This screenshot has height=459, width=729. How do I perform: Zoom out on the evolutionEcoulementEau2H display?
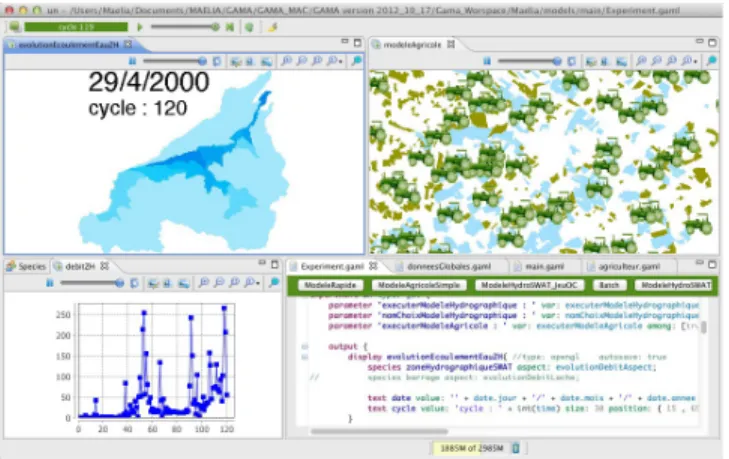302,61
